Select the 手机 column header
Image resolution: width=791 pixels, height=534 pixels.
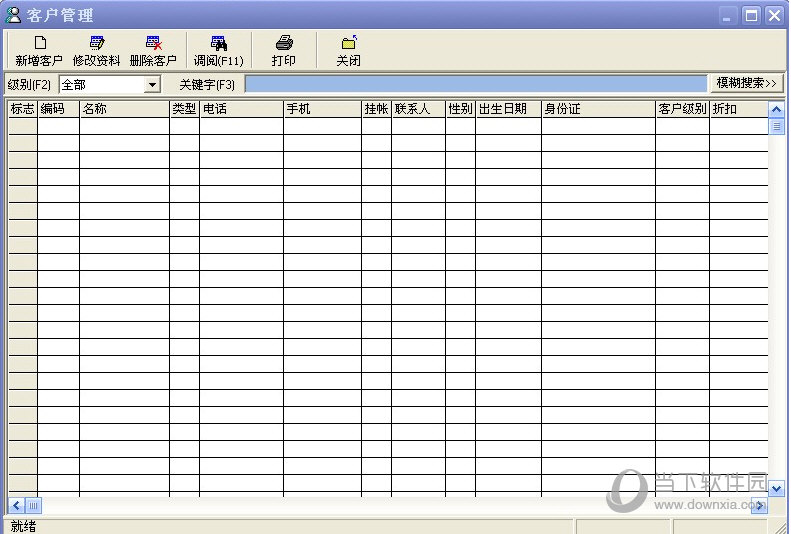[323, 109]
